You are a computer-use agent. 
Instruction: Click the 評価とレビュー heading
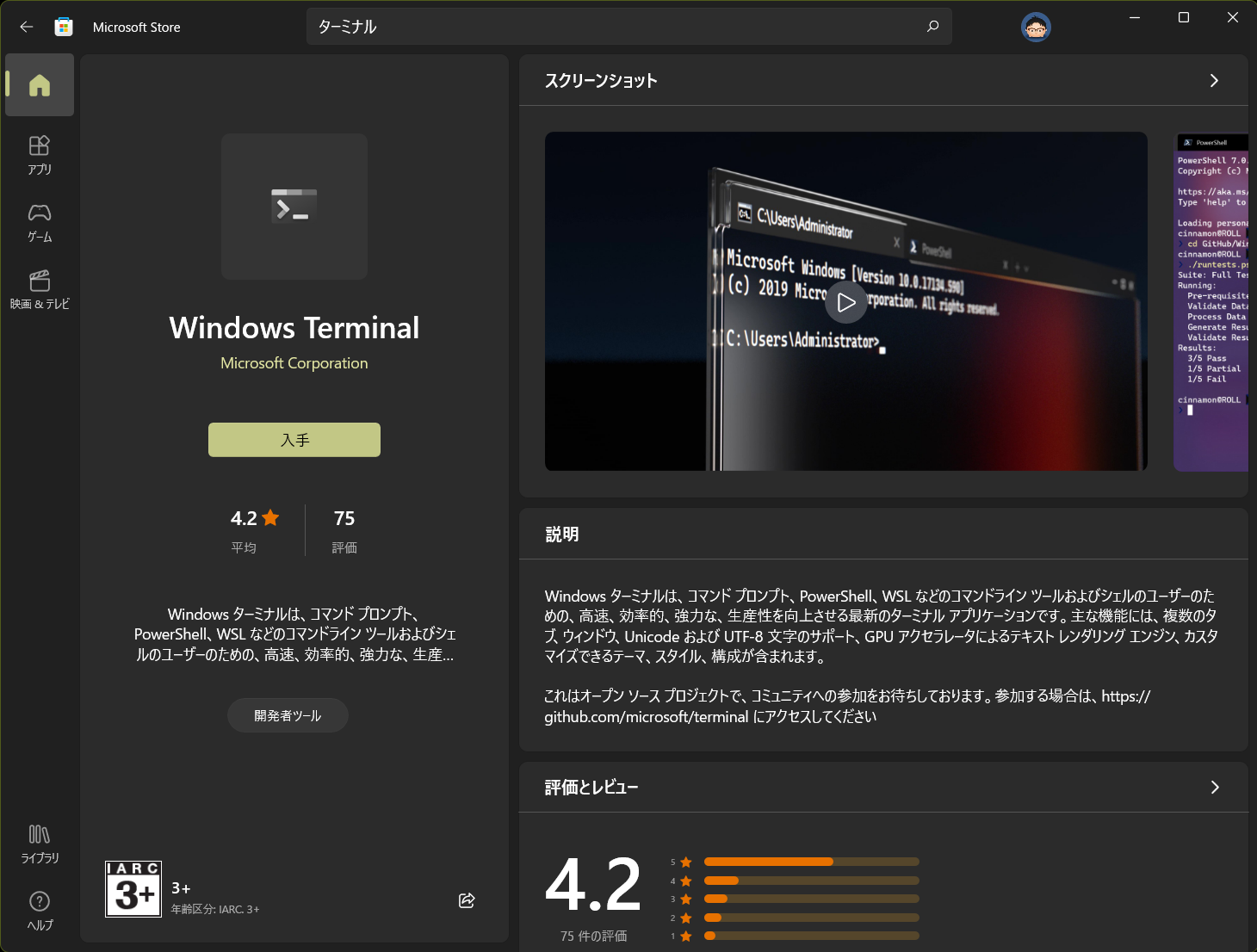(x=591, y=788)
